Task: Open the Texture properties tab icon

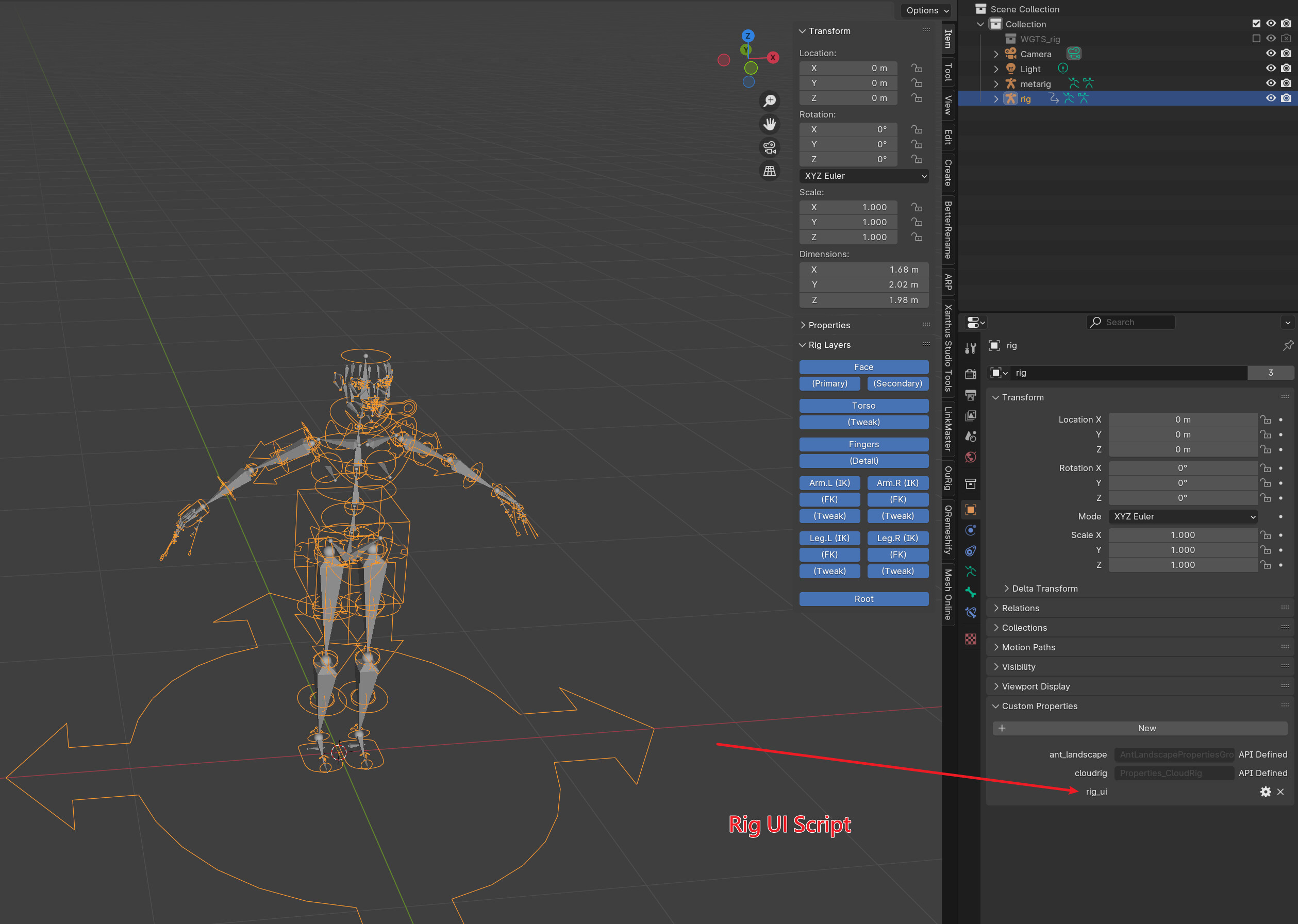Action: [971, 639]
